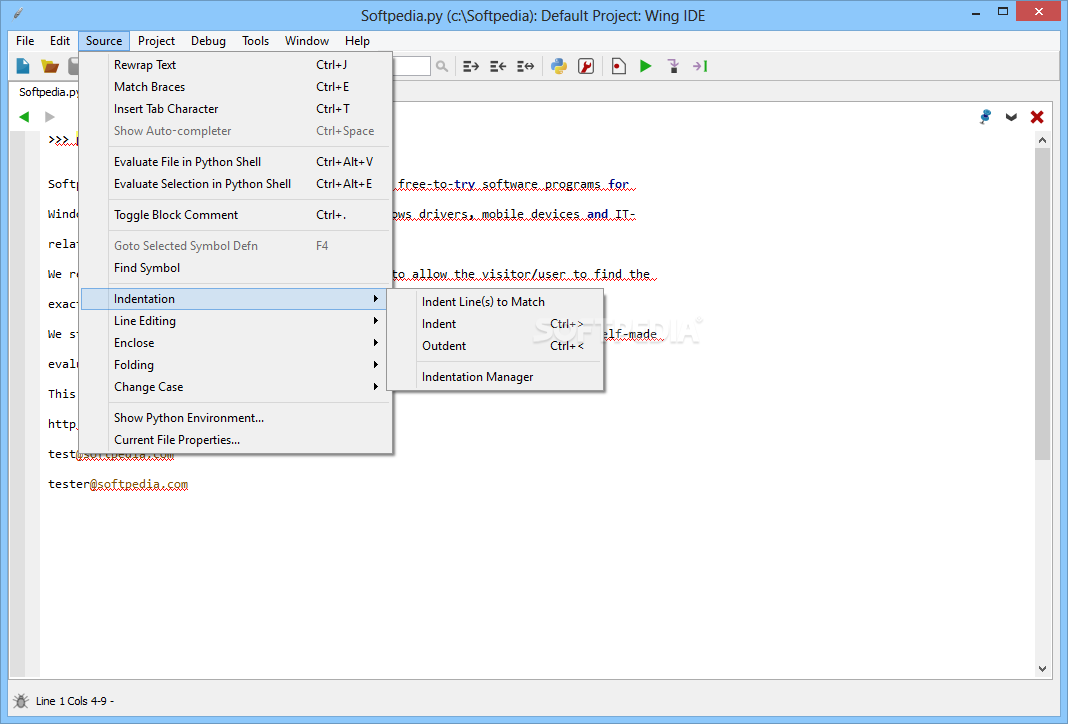Go forward with the gray right arrow
The image size is (1068, 724).
point(50,116)
